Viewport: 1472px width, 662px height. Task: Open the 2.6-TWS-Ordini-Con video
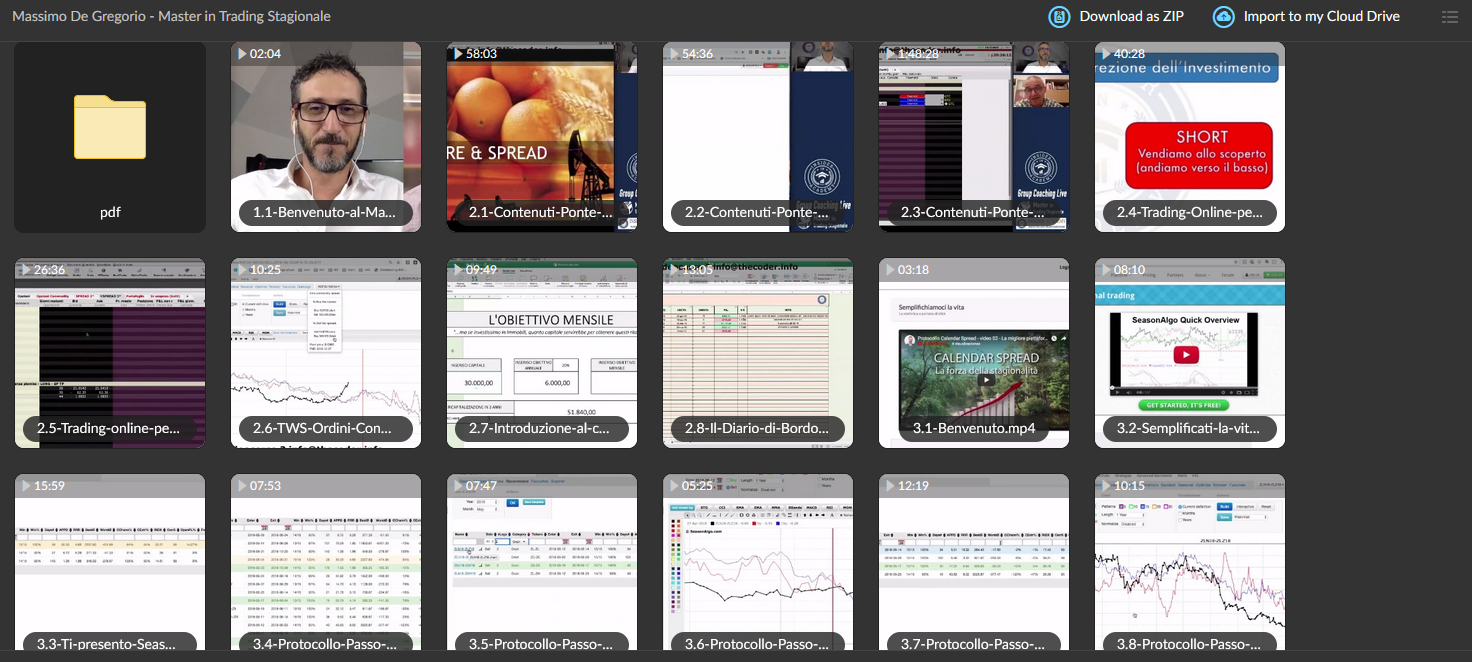(x=326, y=353)
